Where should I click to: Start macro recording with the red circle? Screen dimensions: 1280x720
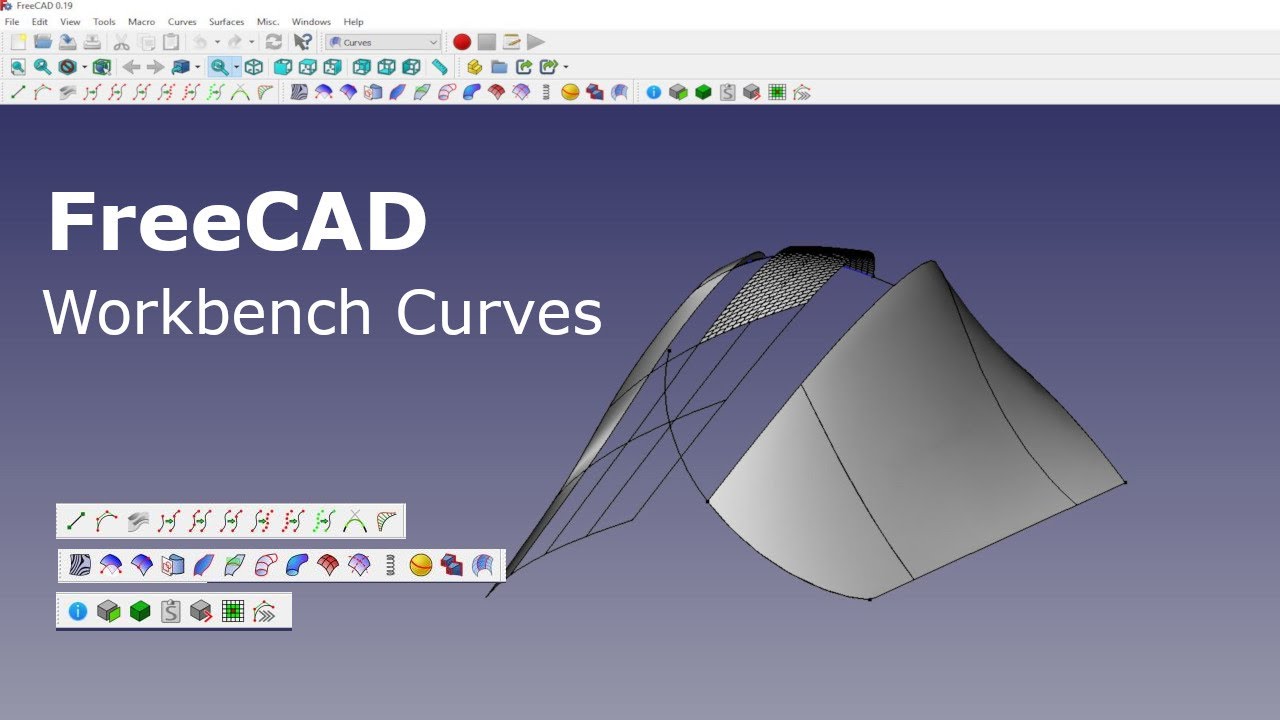(461, 42)
